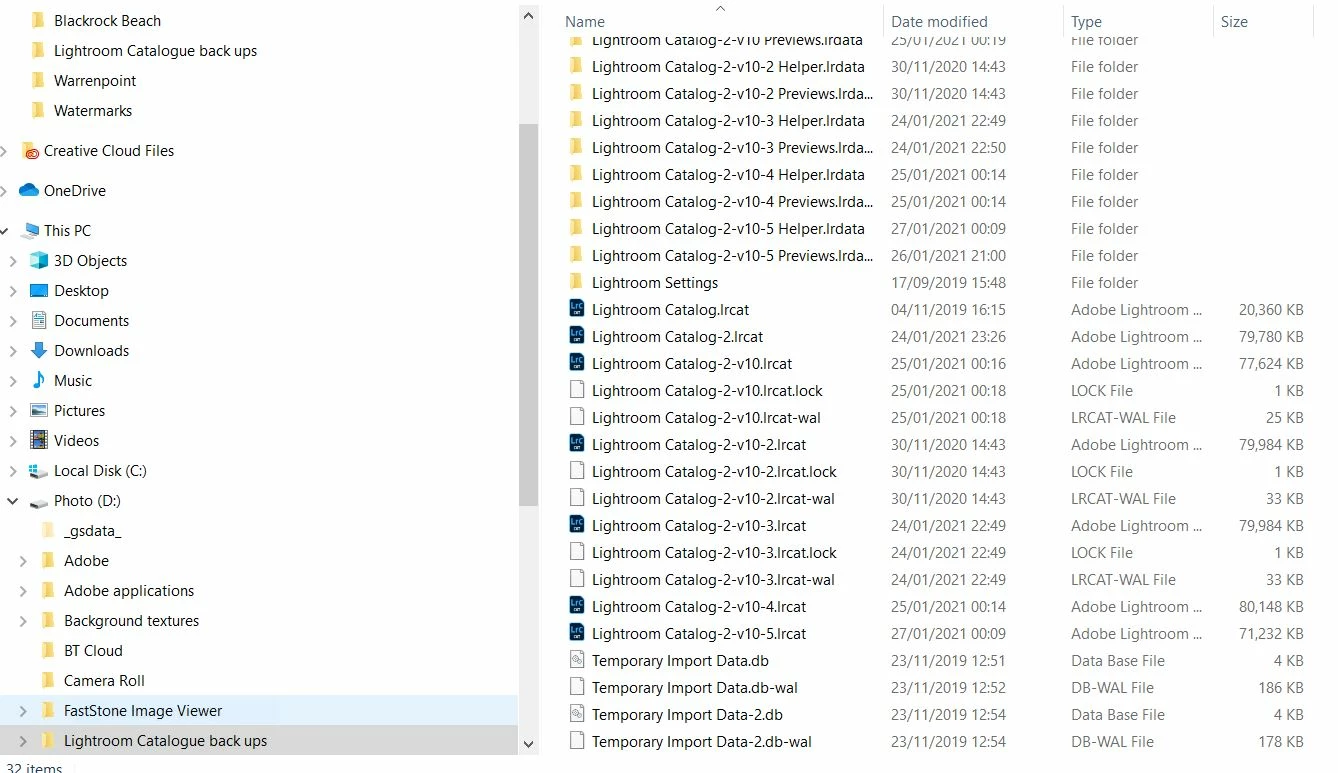Screen dimensions: 1338x773
Task: Select the Camera Roll folder in tree
Action: pyautogui.click(x=104, y=681)
